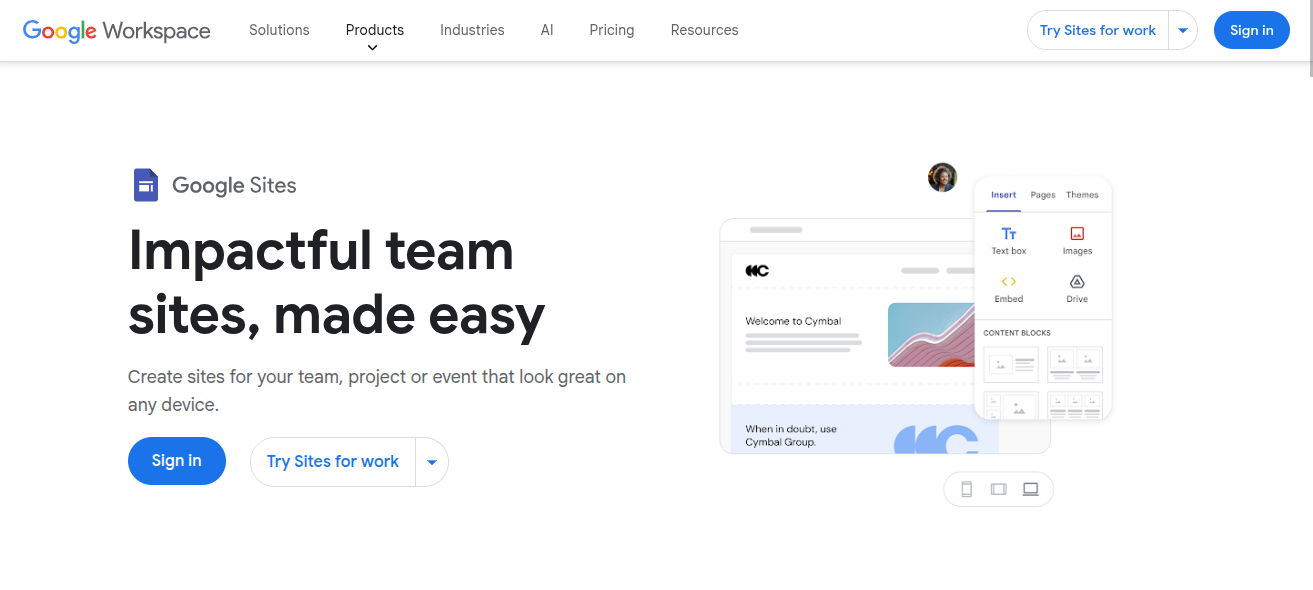Screen dimensions: 1313x590
Task: Expand arrow next to hero Try Sites for work
Action: pyautogui.click(x=432, y=462)
